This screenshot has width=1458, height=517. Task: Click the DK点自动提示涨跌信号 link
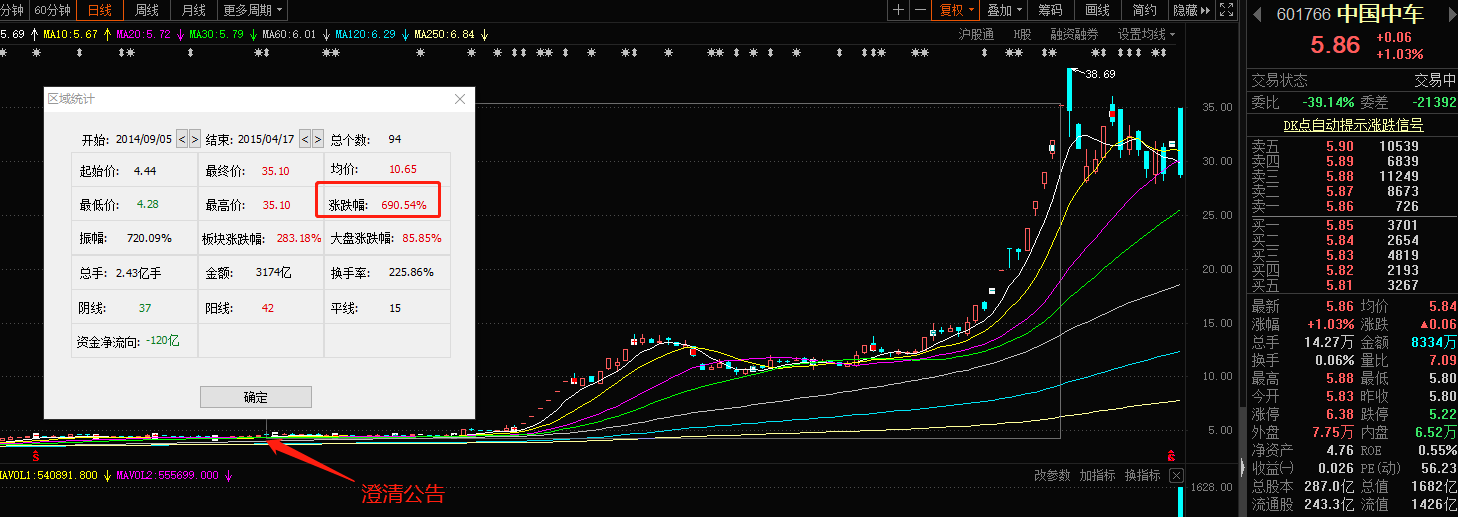(1353, 125)
